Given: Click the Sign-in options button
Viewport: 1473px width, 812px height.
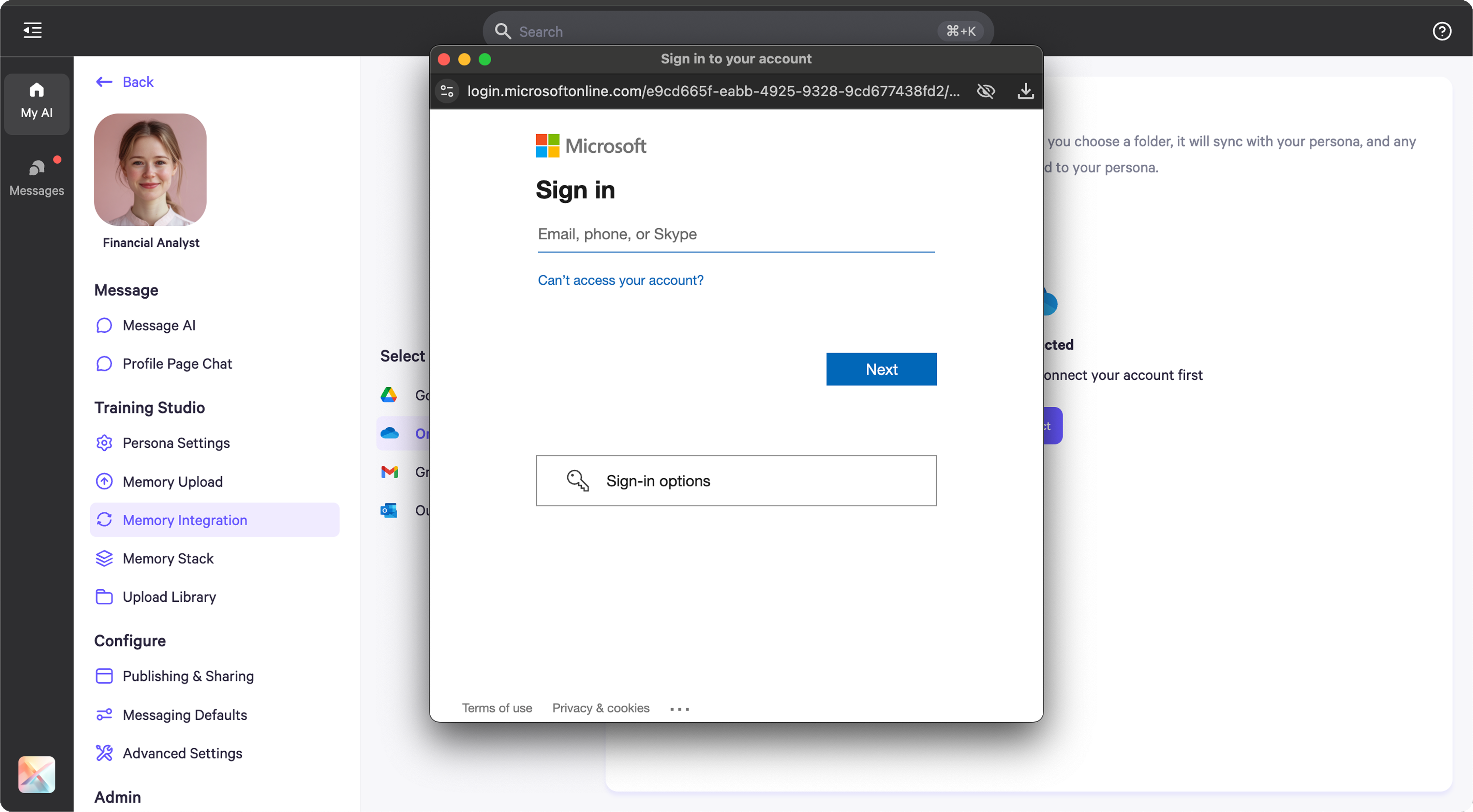Looking at the screenshot, I should [x=736, y=481].
